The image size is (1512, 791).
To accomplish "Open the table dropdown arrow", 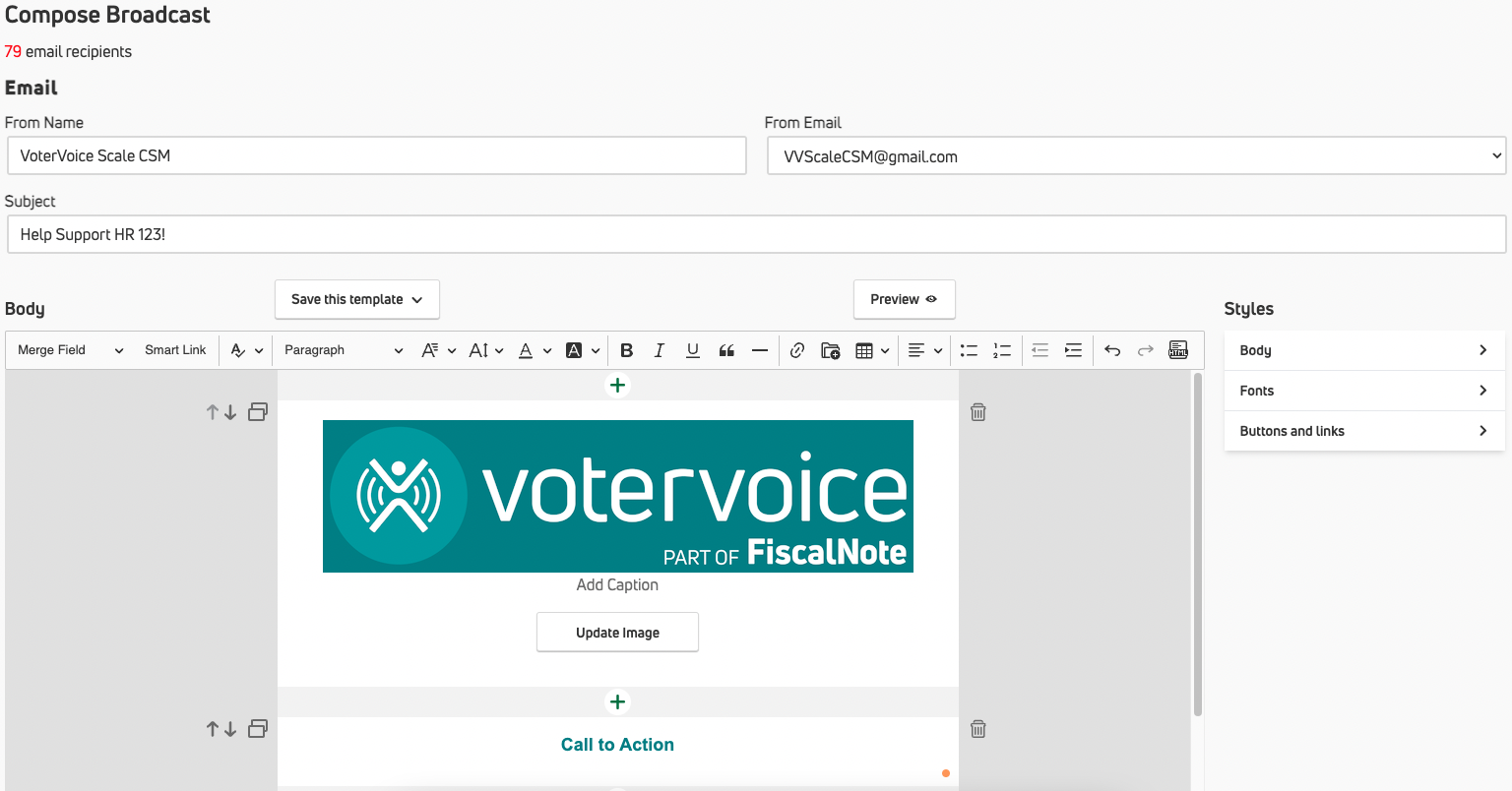I will [x=885, y=350].
